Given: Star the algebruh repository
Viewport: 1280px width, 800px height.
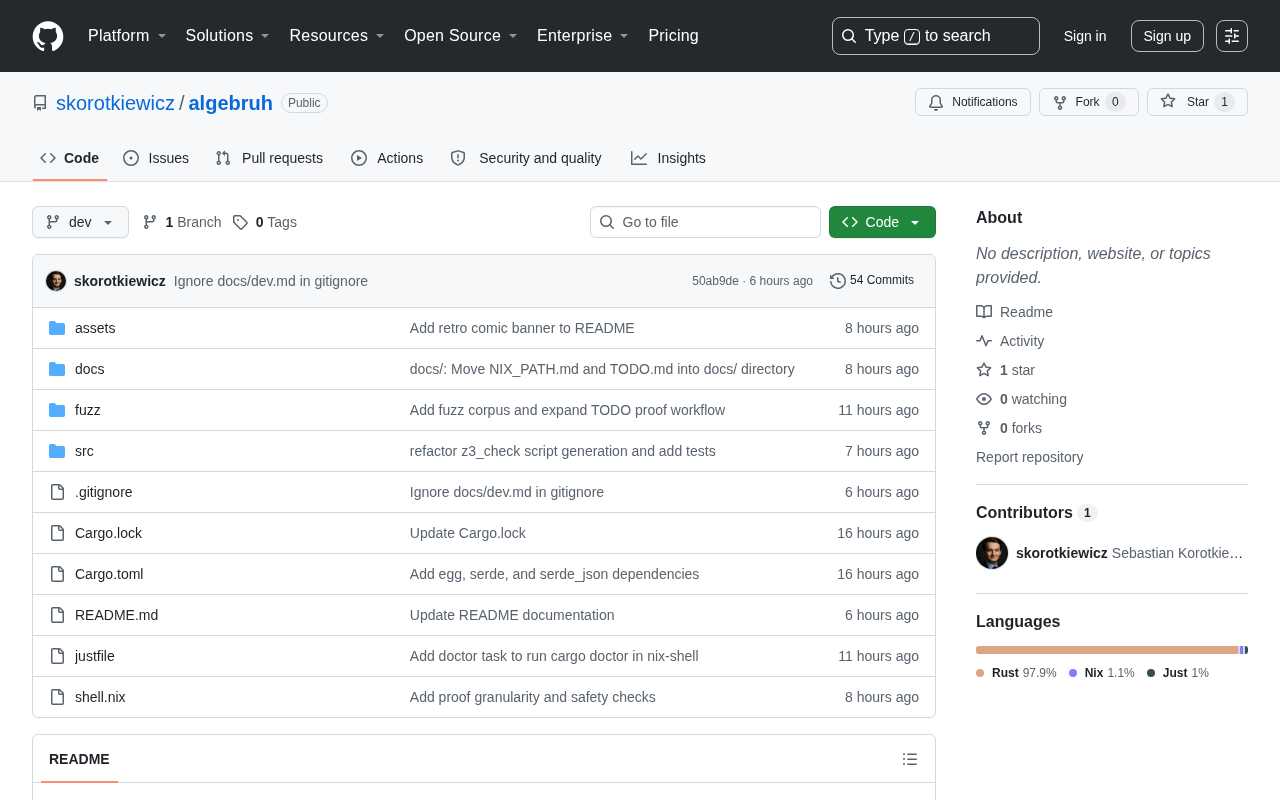Looking at the screenshot, I should 1197,102.
